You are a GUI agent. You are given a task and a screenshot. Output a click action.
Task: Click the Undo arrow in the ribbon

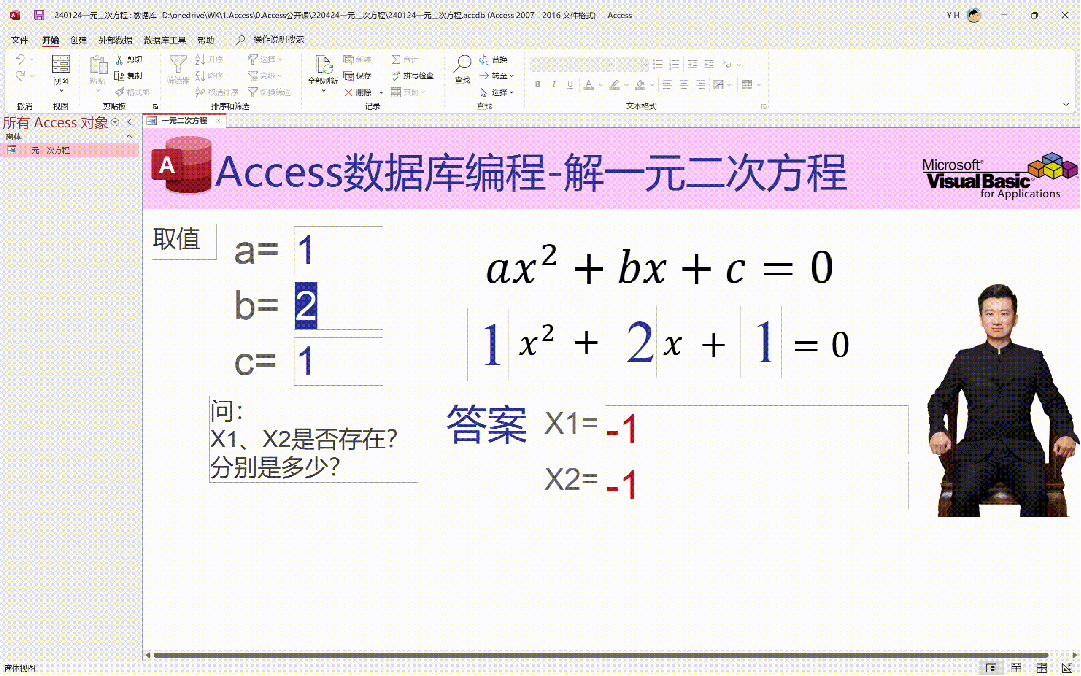21,60
